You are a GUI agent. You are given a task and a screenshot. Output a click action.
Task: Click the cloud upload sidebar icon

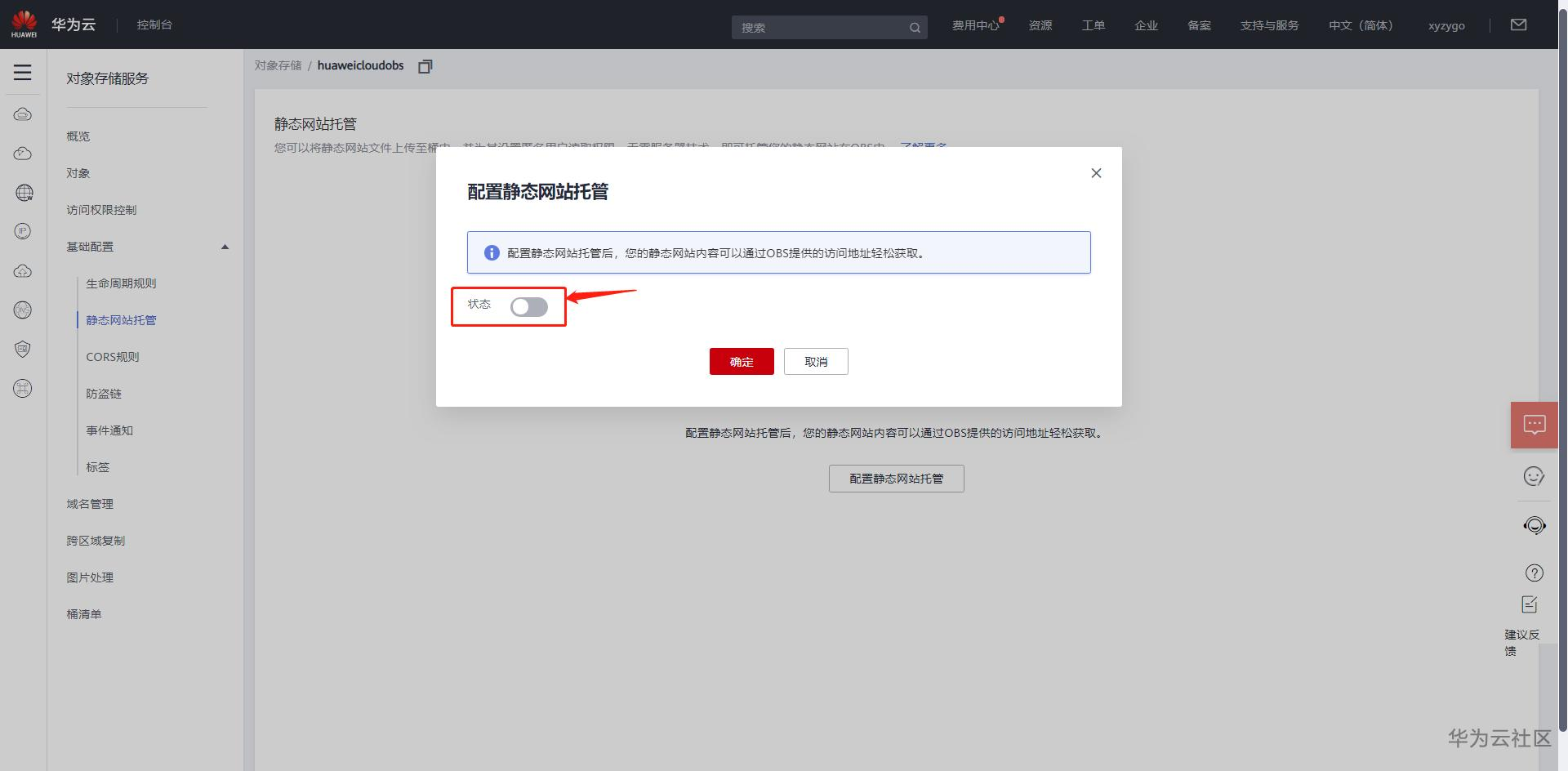tap(23, 271)
